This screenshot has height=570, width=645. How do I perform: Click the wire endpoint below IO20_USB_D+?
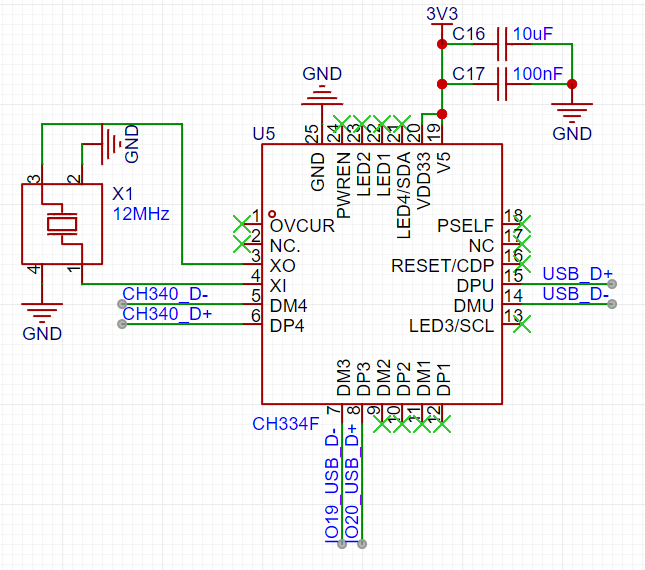pos(362,544)
